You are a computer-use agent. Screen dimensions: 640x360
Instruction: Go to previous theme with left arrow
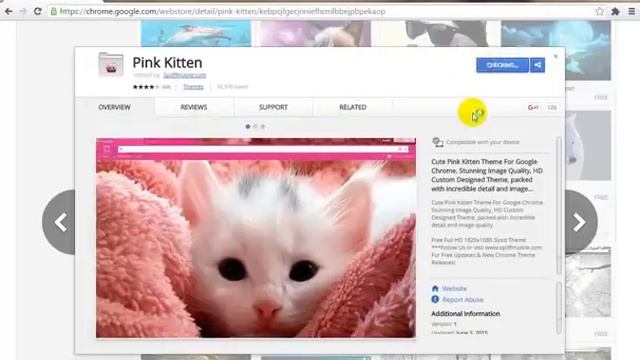click(59, 222)
